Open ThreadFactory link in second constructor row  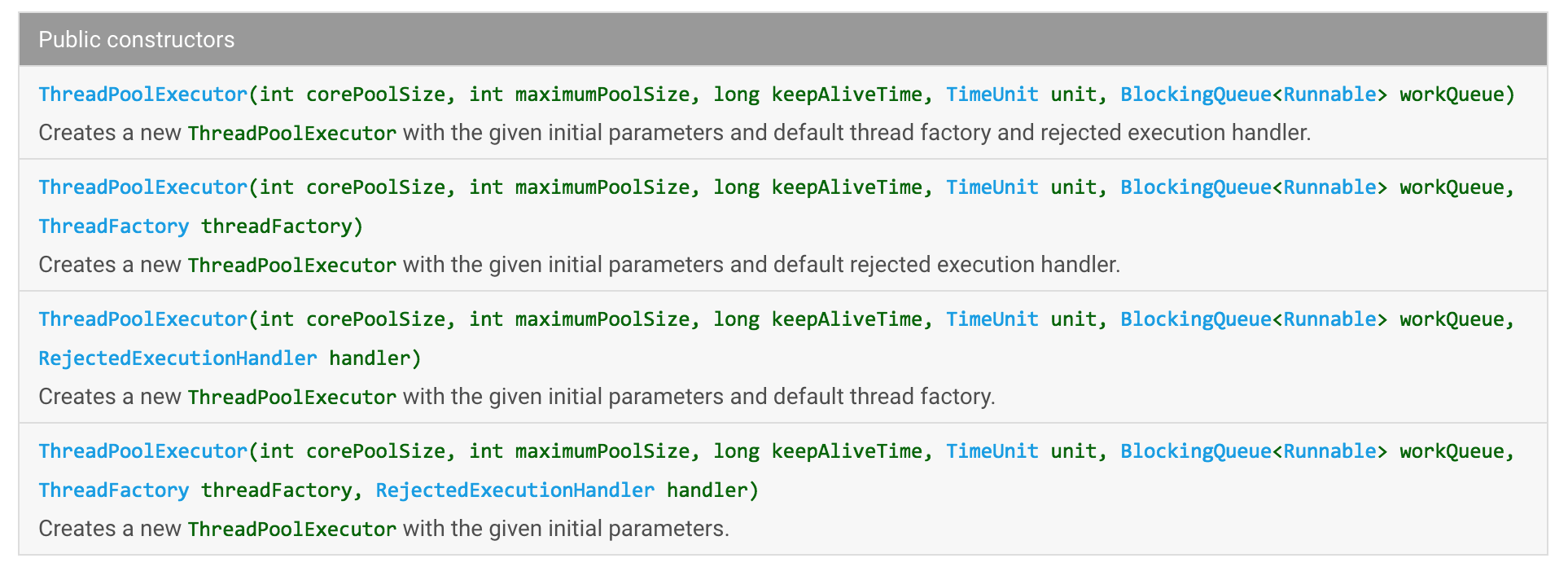[113, 226]
